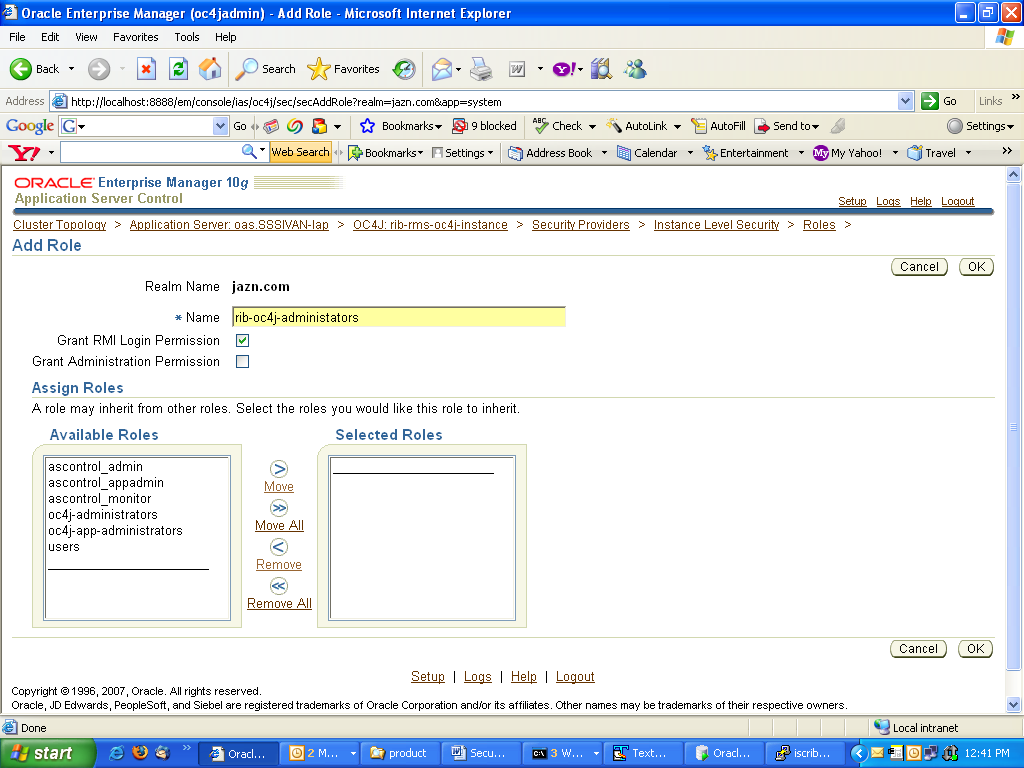Click the Print icon
1024x768 pixels.
(481, 69)
